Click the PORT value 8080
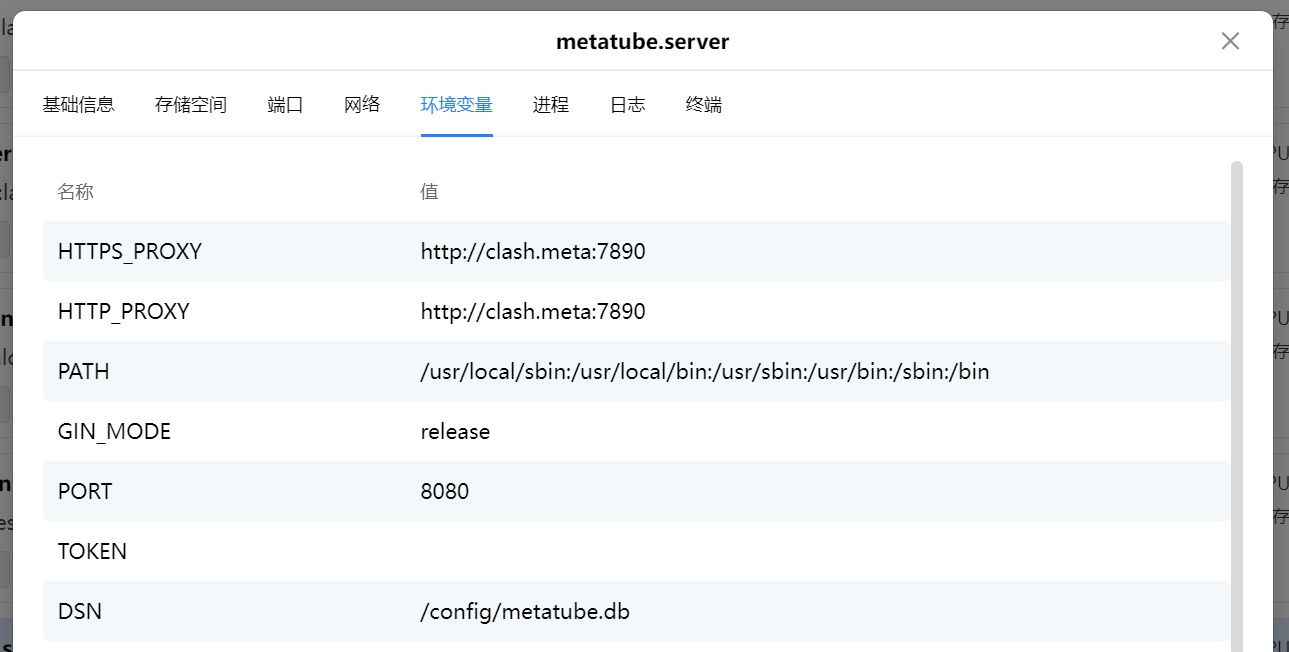 point(445,492)
